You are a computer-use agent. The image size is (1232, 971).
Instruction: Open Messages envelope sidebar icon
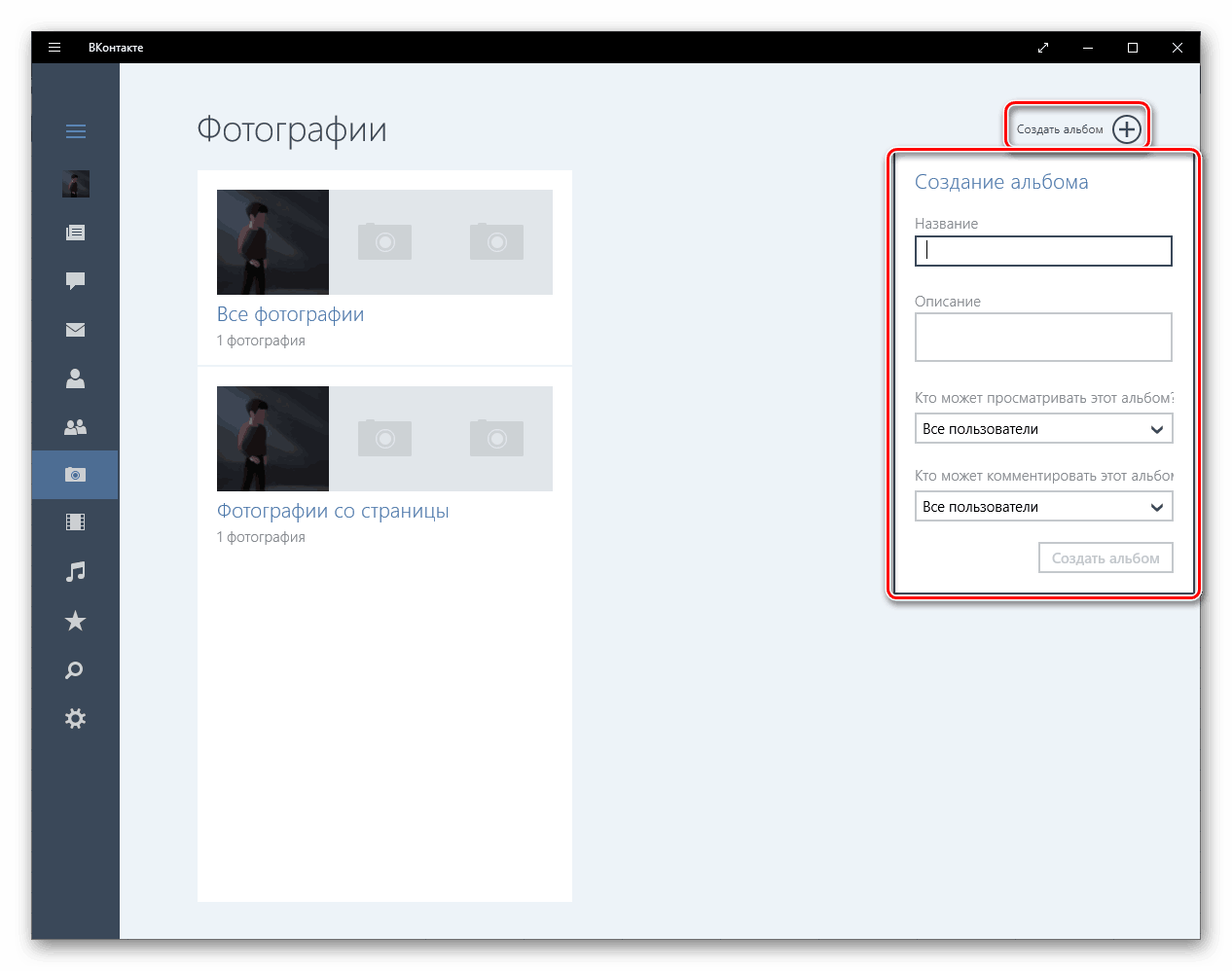76,330
